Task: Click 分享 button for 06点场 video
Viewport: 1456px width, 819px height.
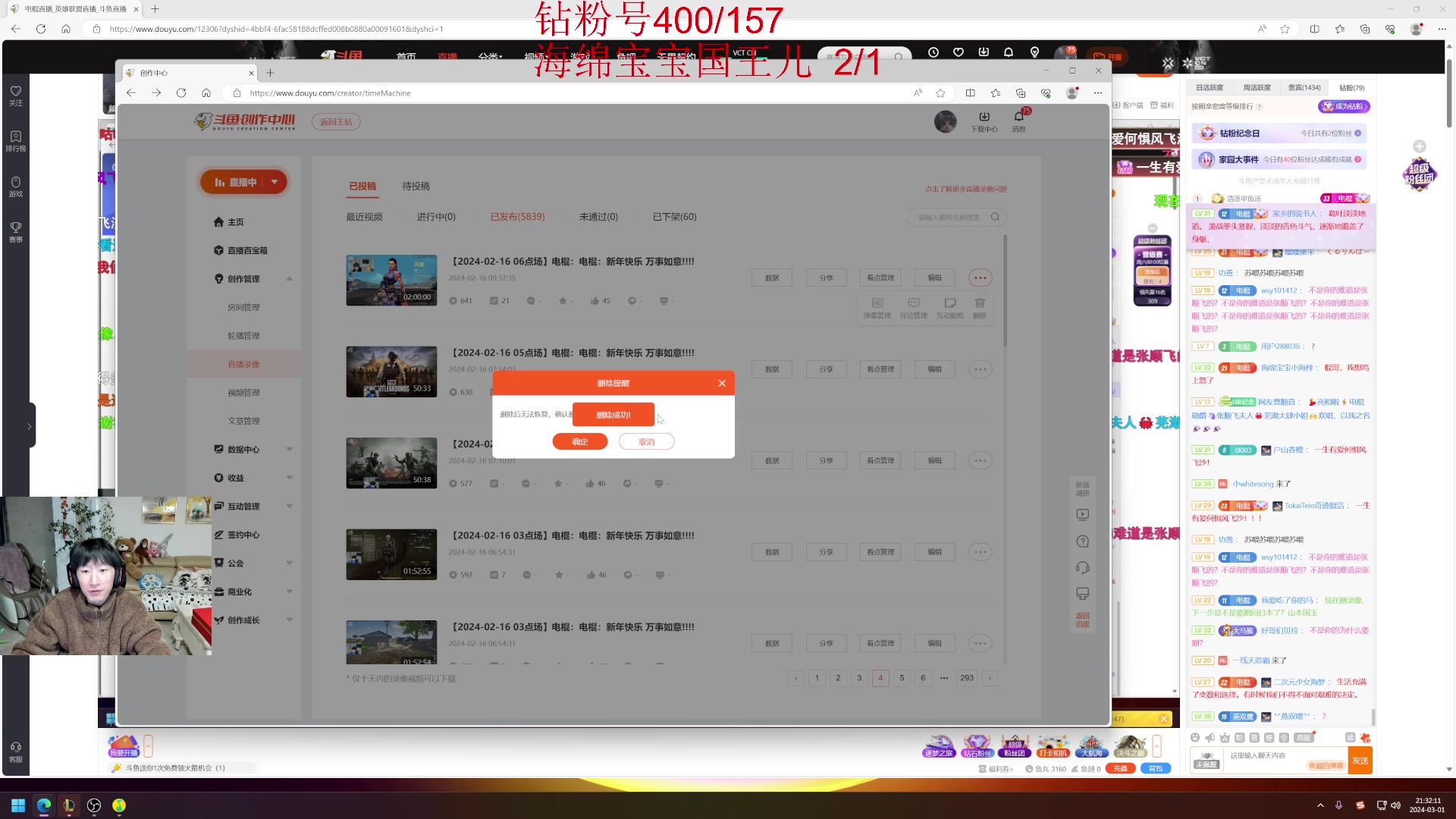Action: tap(826, 278)
